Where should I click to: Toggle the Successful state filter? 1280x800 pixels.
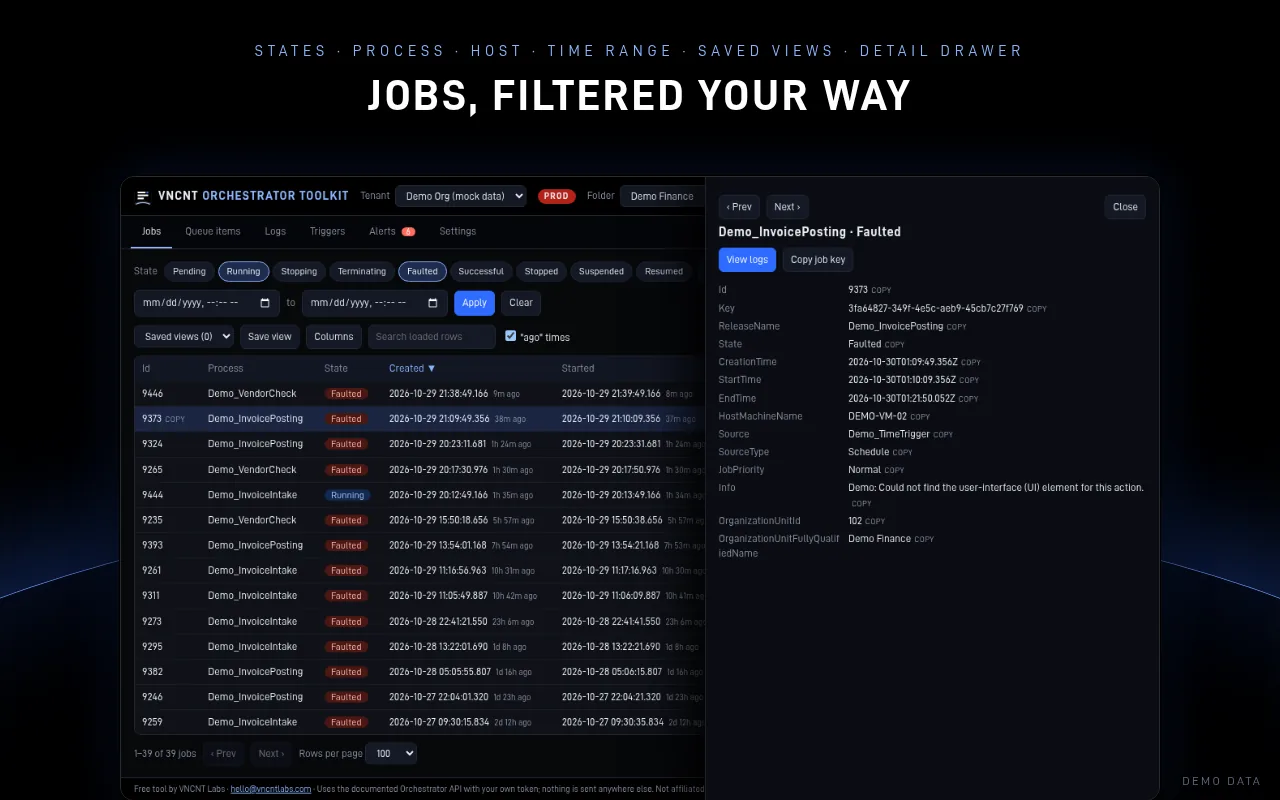pyautogui.click(x=481, y=271)
